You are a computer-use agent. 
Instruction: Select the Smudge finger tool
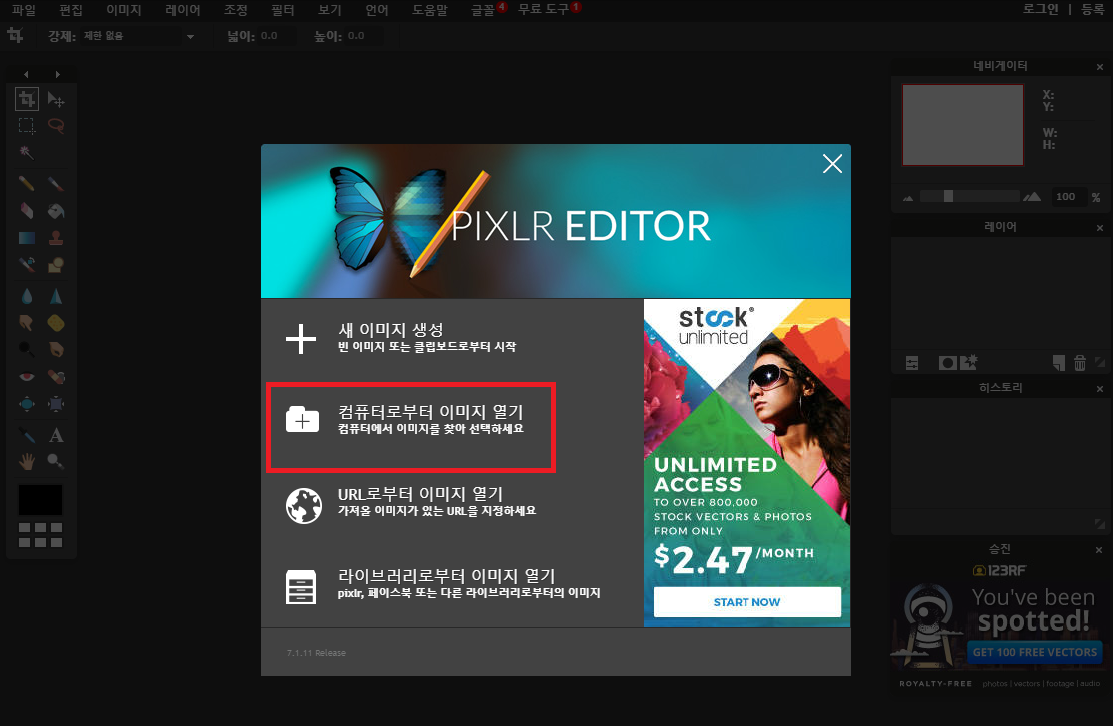coord(27,323)
